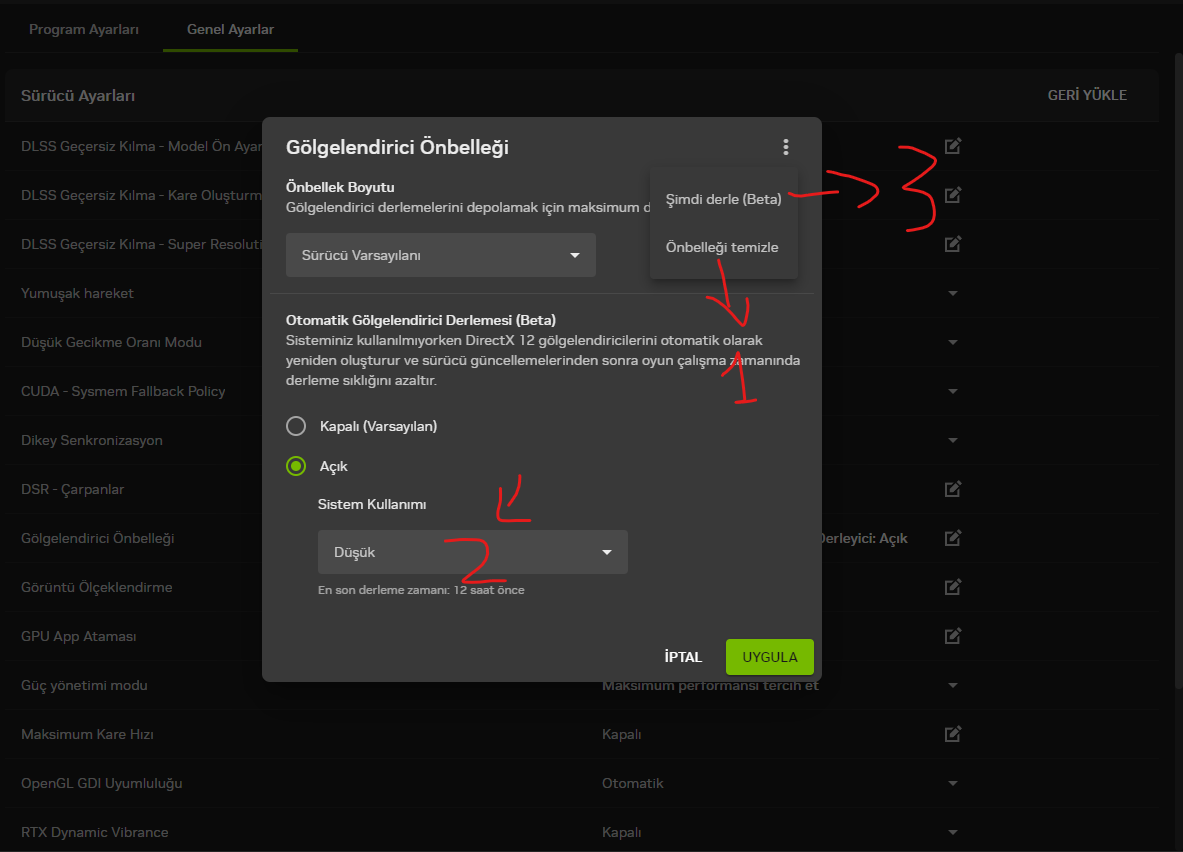This screenshot has height=852, width=1183.
Task: Switch to Genel Ayarlar tab
Action: coord(230,29)
